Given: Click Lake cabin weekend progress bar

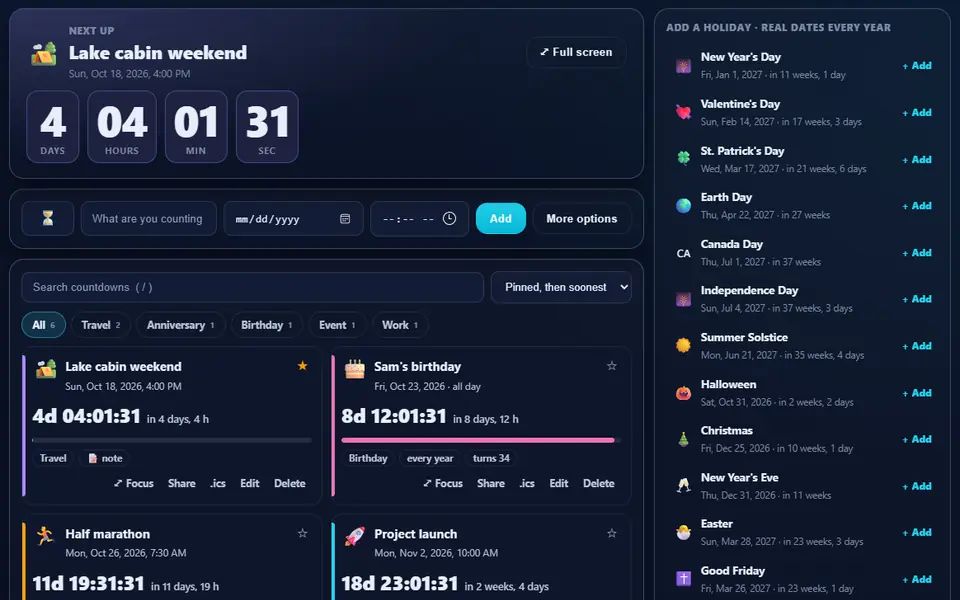Looking at the screenshot, I should click(171, 440).
